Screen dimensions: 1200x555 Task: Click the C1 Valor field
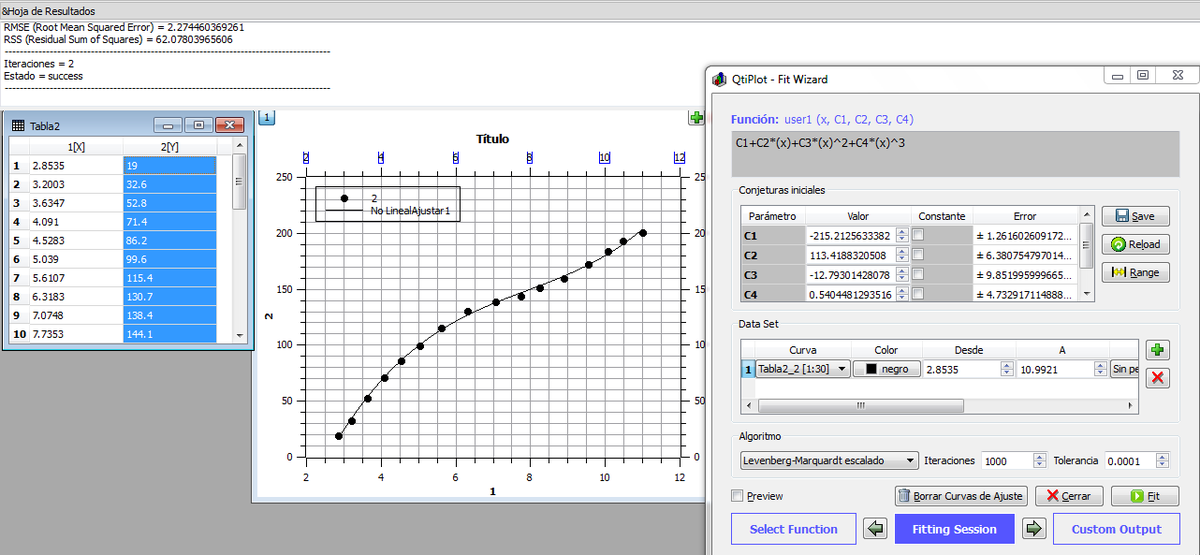coord(850,235)
